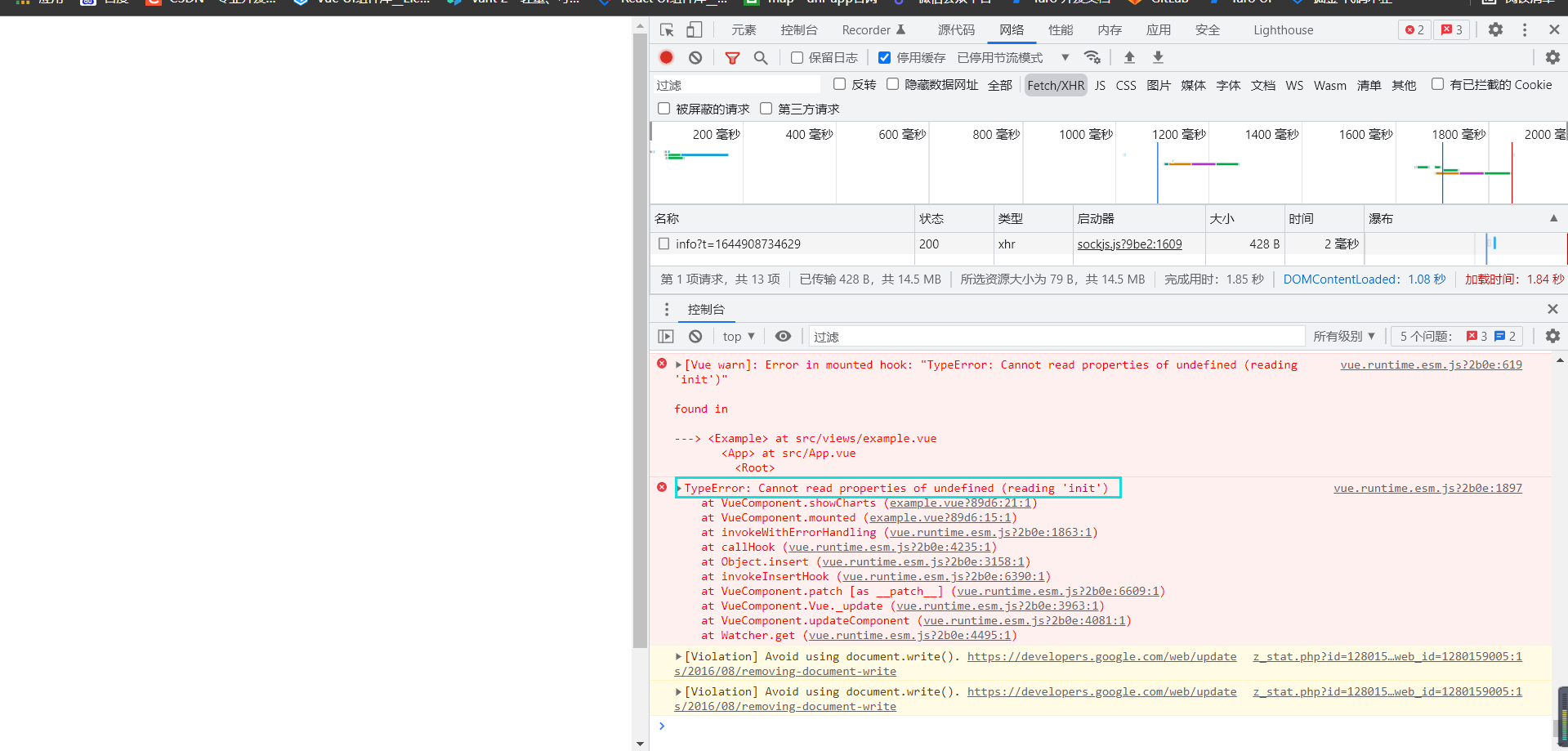Open network settings gear
Screen dimensions: 1568x751
1551,57
